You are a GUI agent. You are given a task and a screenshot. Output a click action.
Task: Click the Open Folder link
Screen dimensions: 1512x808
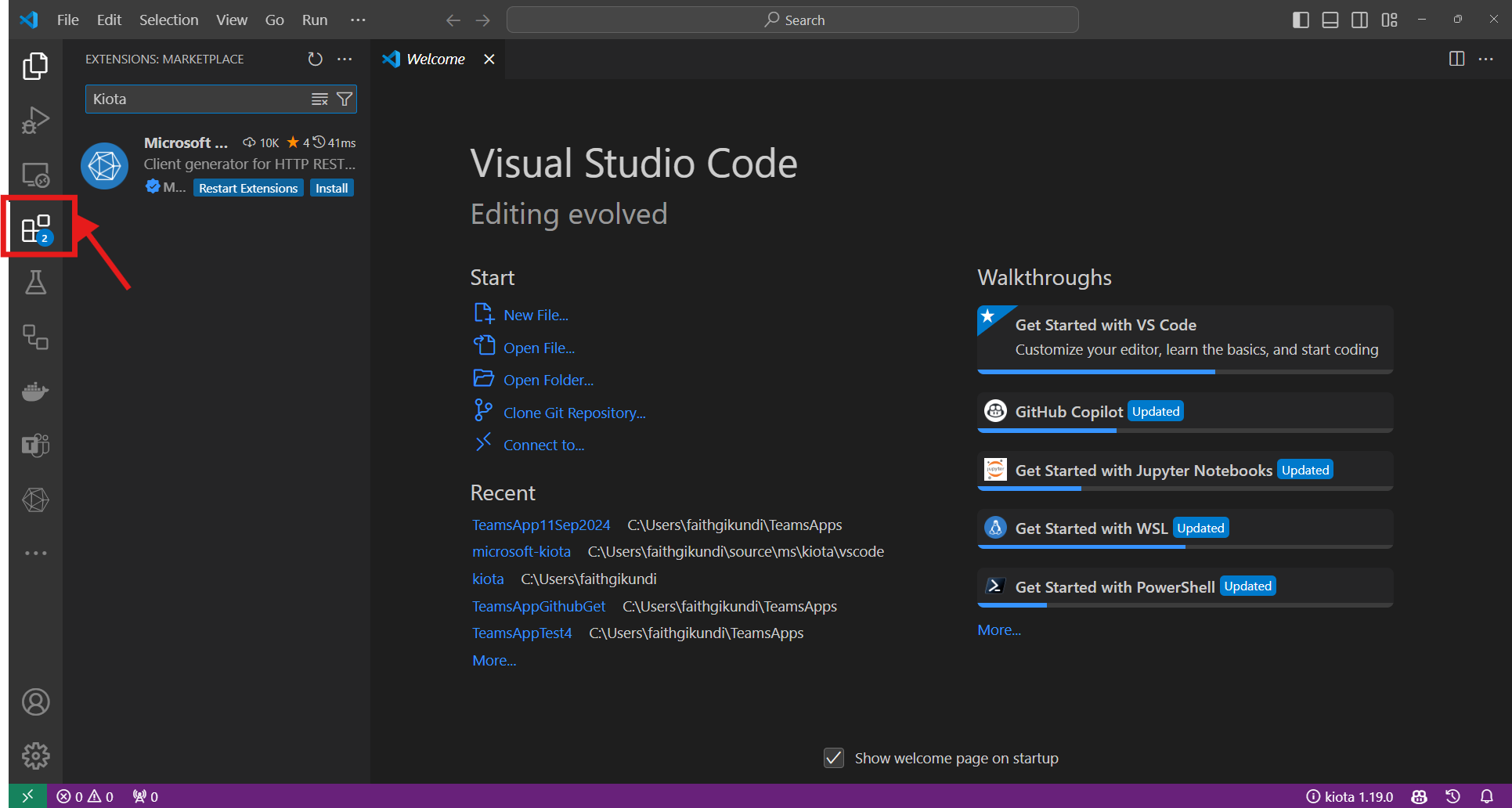548,381
